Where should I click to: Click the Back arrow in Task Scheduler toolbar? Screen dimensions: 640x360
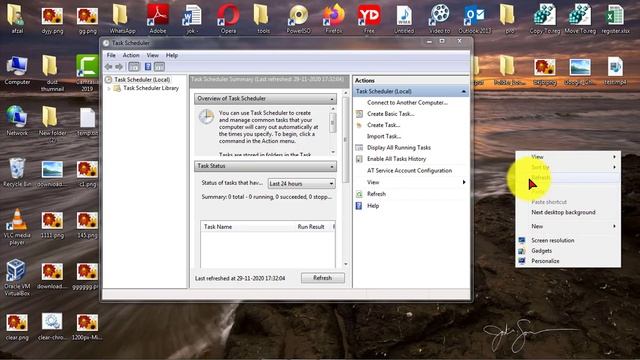click(109, 67)
